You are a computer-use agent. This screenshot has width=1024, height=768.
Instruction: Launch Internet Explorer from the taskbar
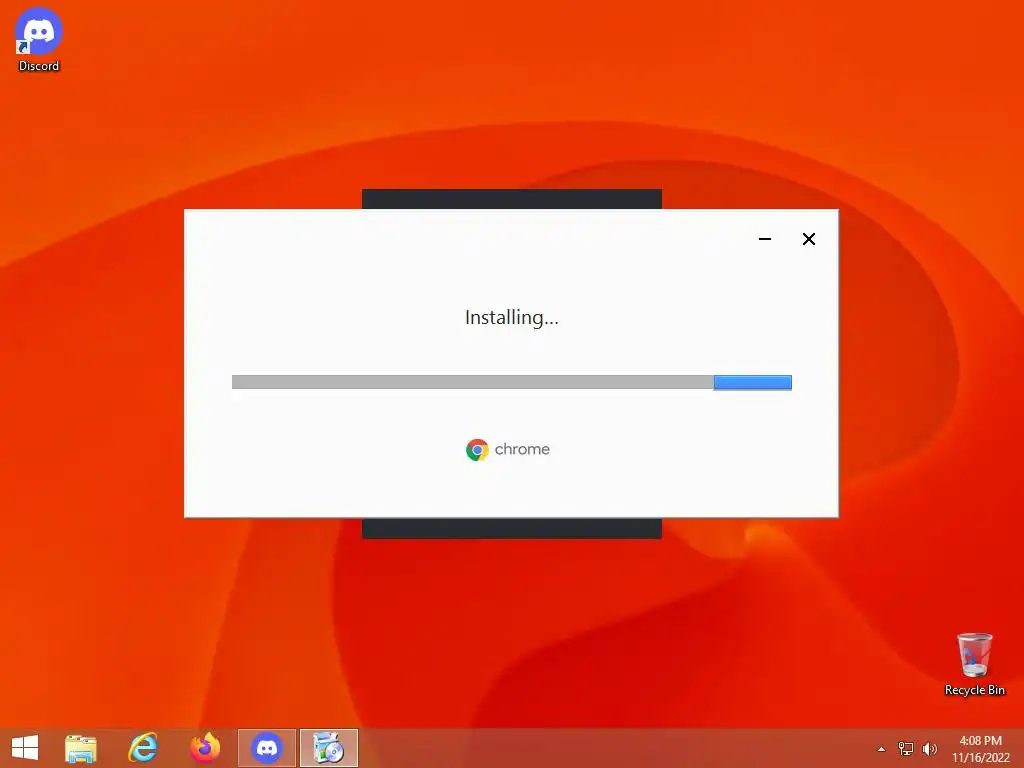coord(143,748)
